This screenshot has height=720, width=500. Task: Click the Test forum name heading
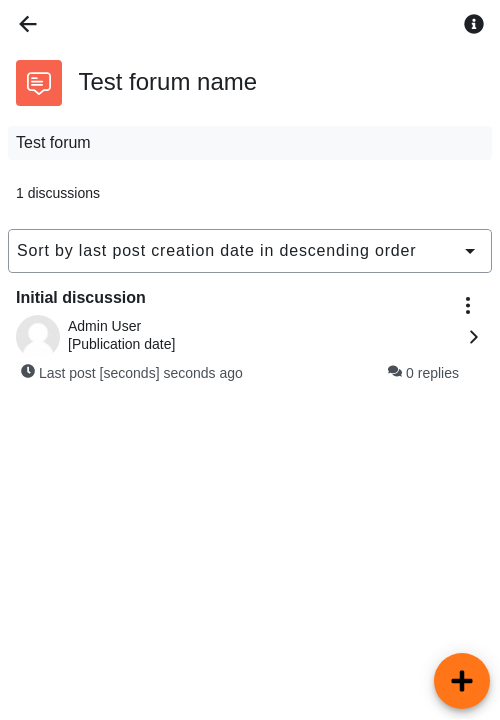(168, 82)
